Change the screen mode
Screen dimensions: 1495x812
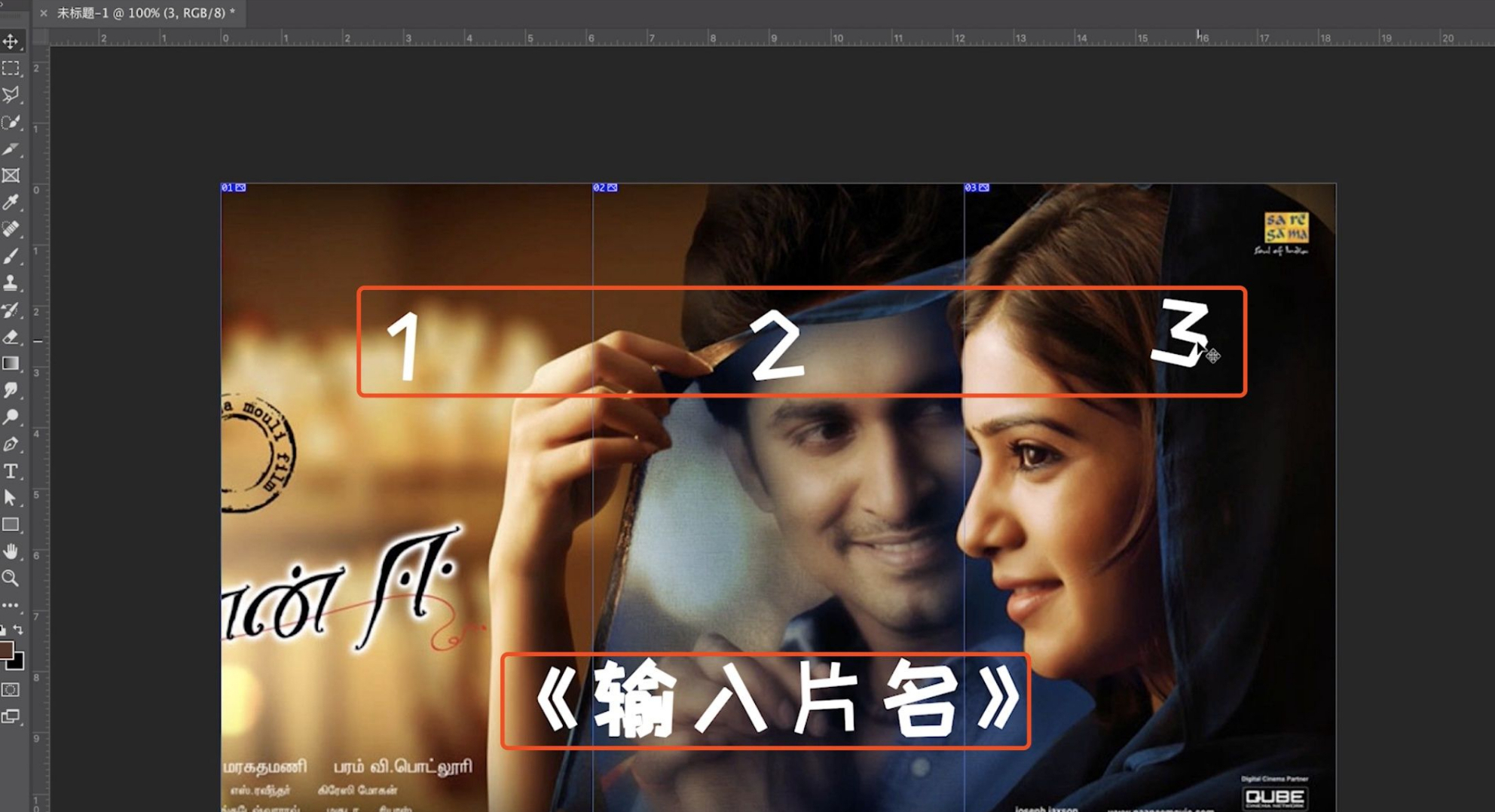coord(11,716)
